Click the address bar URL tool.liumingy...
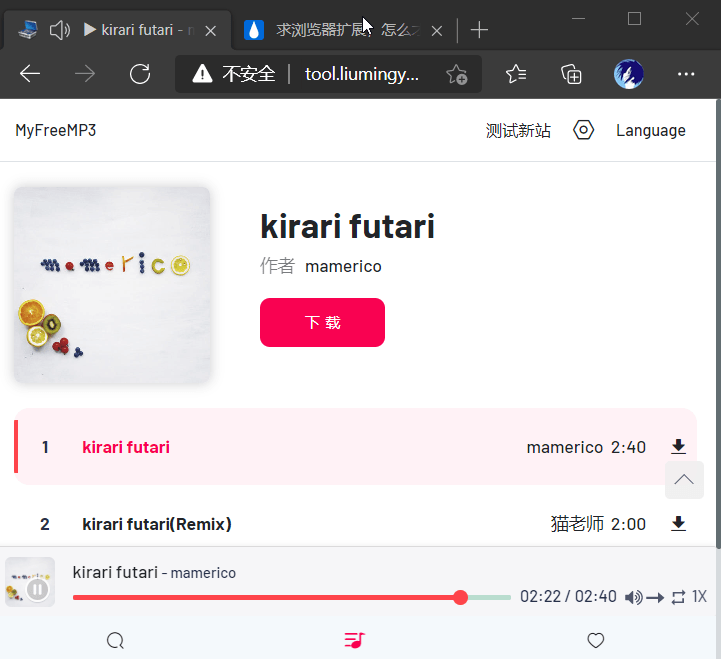 click(361, 74)
